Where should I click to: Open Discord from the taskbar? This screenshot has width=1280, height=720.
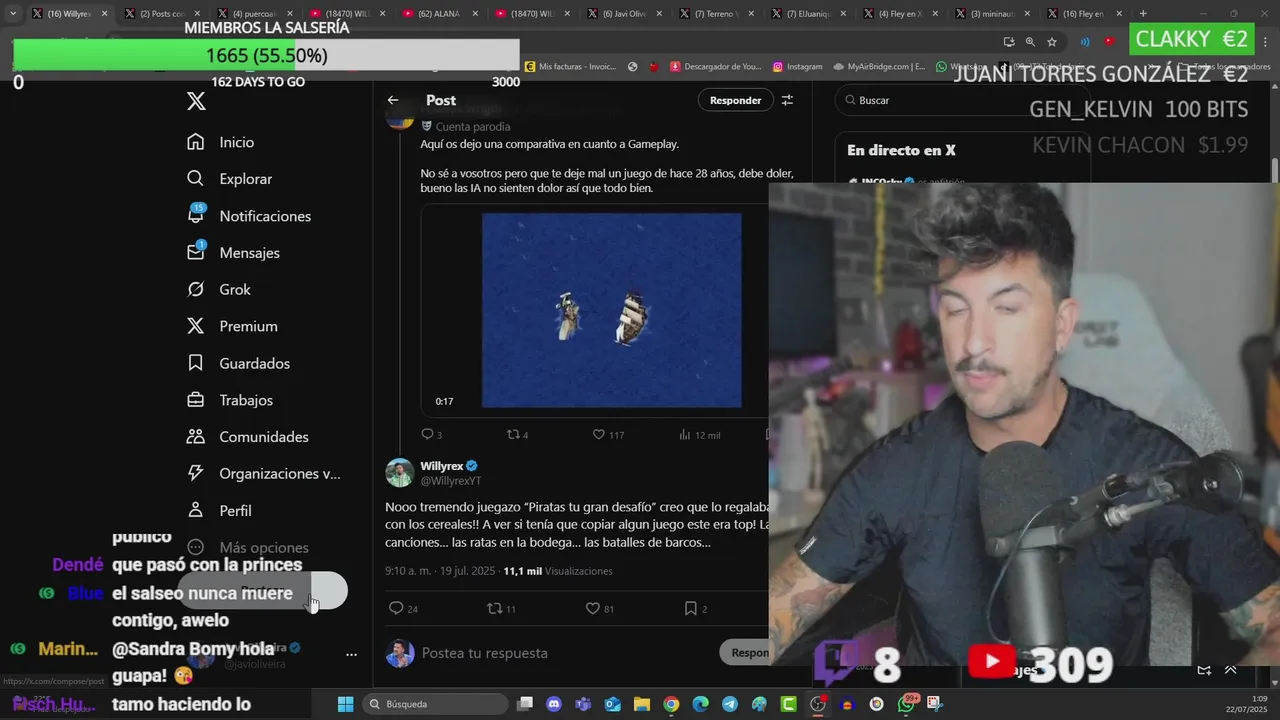tap(554, 704)
